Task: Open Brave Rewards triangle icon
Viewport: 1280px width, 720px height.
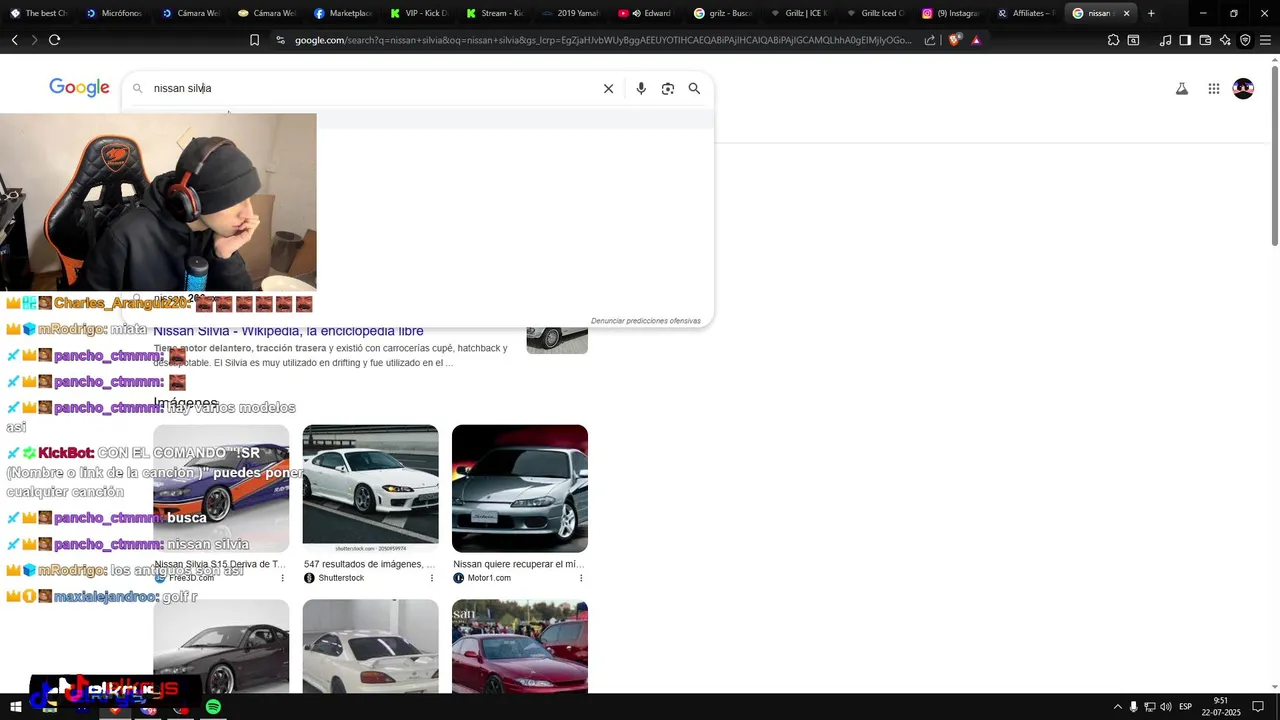Action: tap(976, 40)
